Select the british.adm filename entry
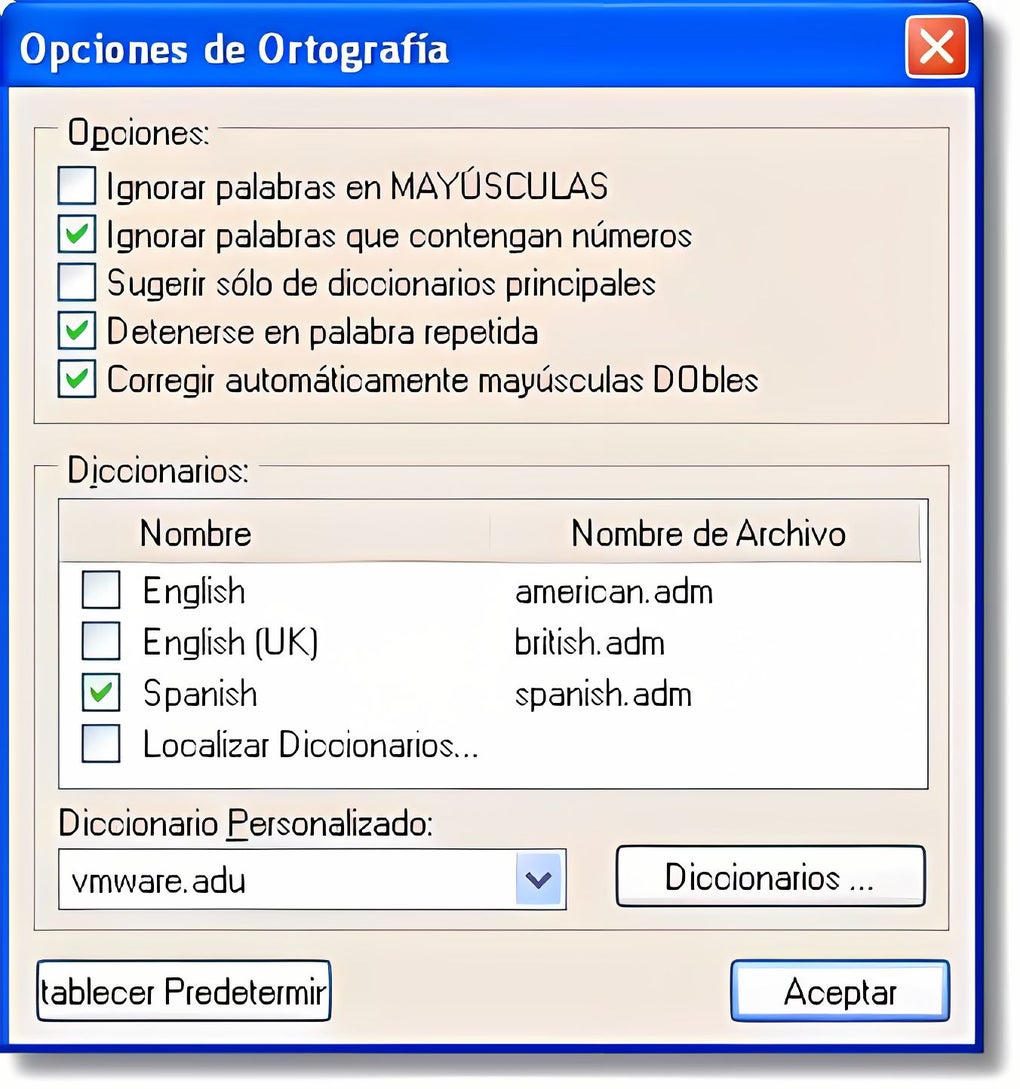 point(589,642)
